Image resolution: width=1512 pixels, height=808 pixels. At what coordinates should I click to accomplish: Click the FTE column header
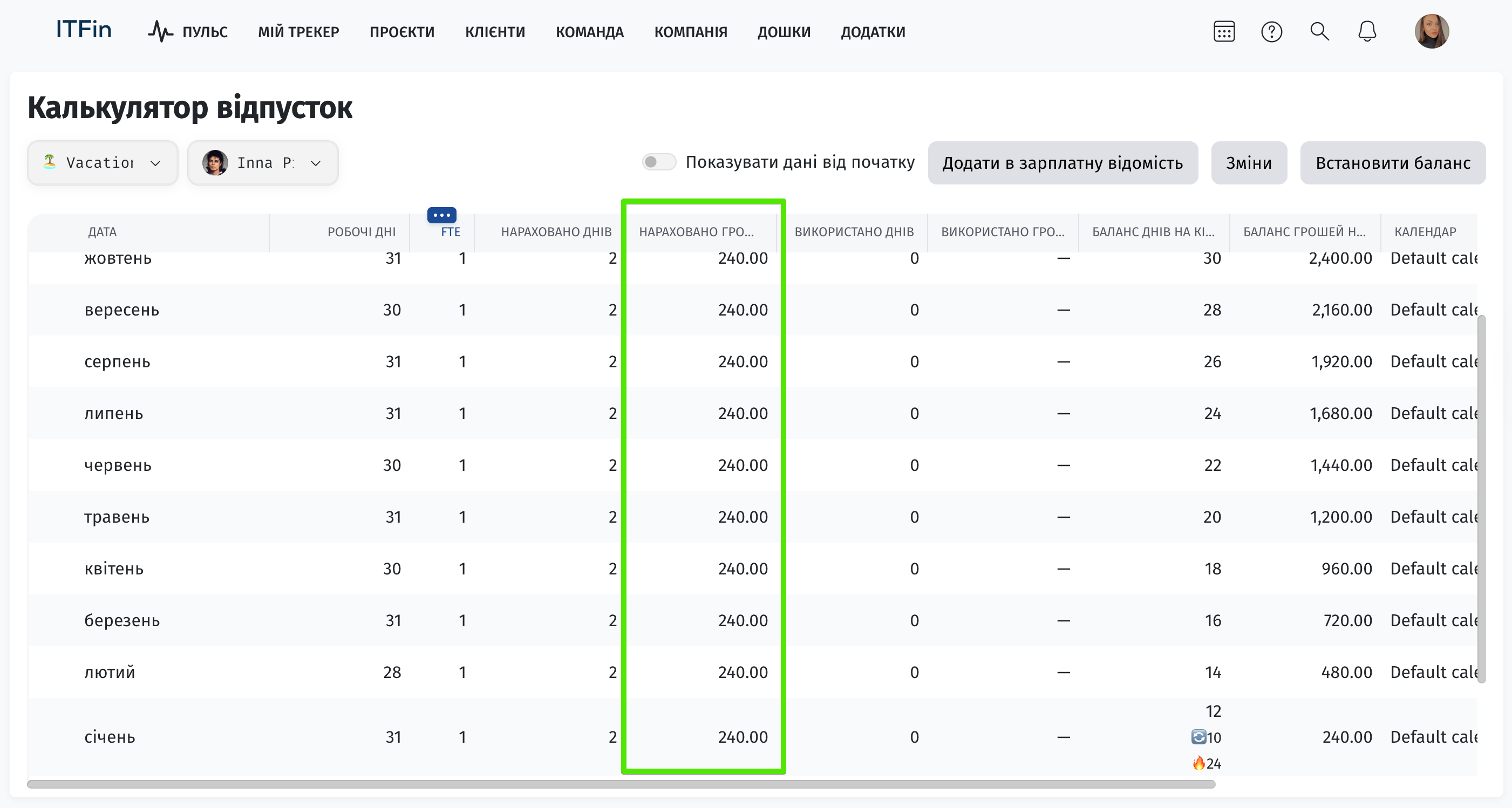(450, 232)
